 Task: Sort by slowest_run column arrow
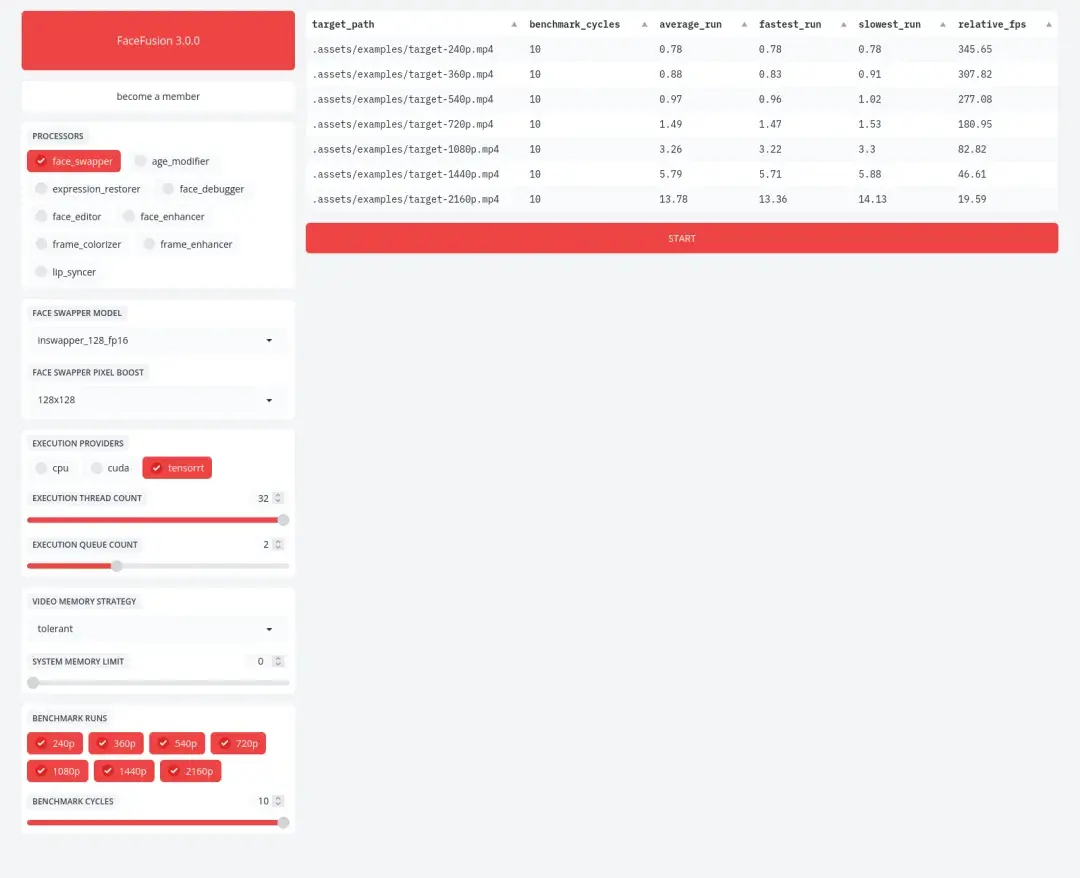pos(942,25)
